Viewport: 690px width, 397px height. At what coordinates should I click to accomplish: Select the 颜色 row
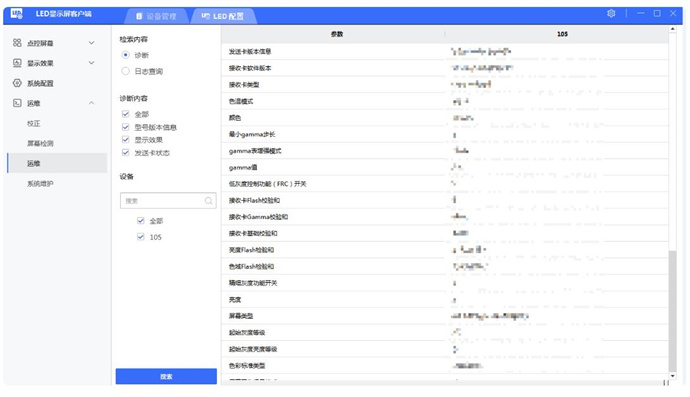point(445,118)
